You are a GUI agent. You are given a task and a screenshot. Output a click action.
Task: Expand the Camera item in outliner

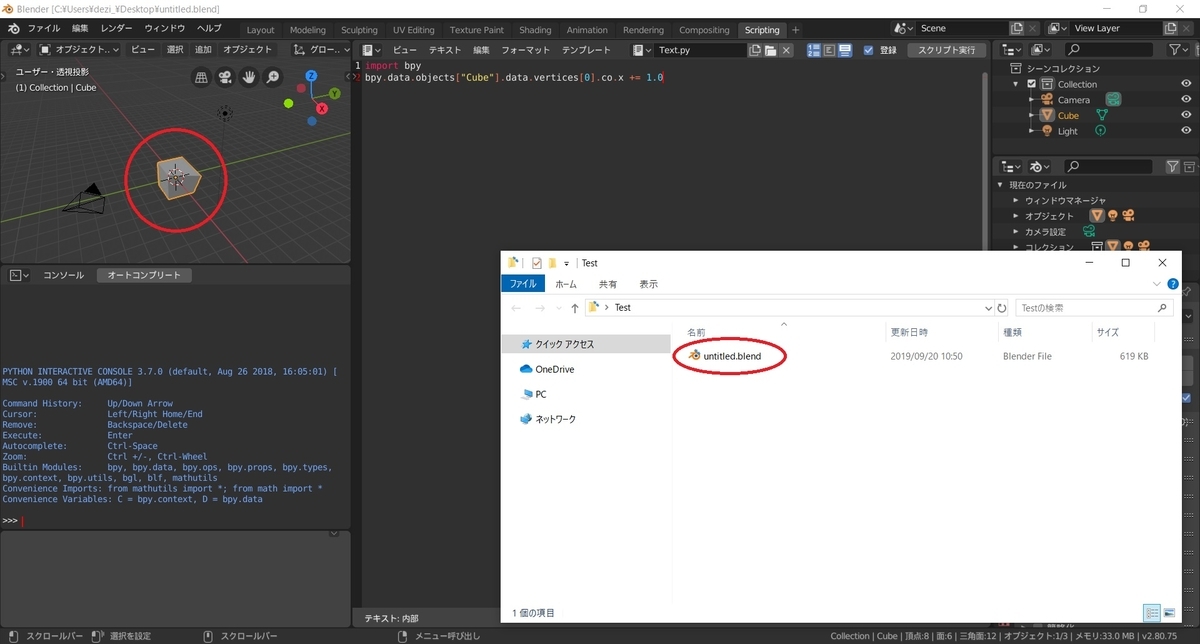(1031, 99)
